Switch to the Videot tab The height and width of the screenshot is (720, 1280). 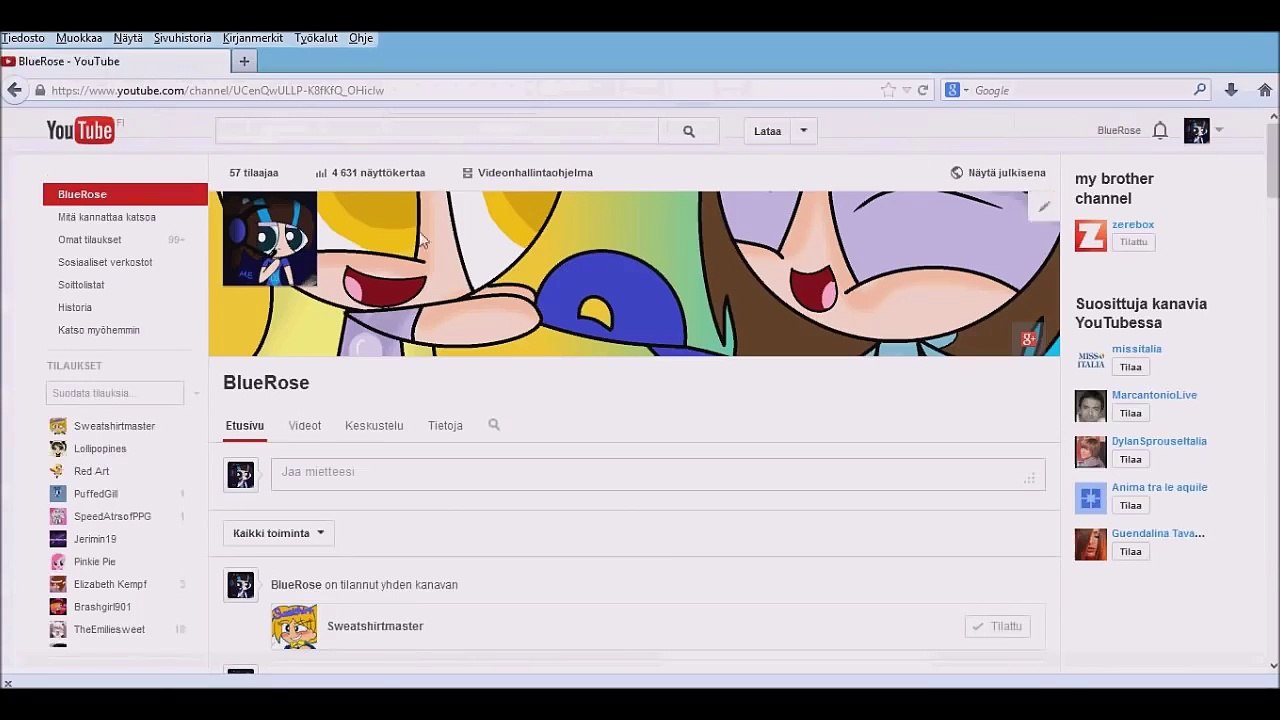tap(305, 426)
